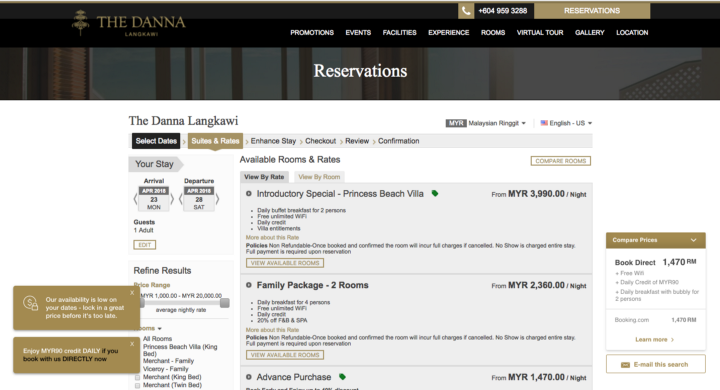720x390 pixels.
Task: Click the Departure date box APR 28
Action: point(199,199)
